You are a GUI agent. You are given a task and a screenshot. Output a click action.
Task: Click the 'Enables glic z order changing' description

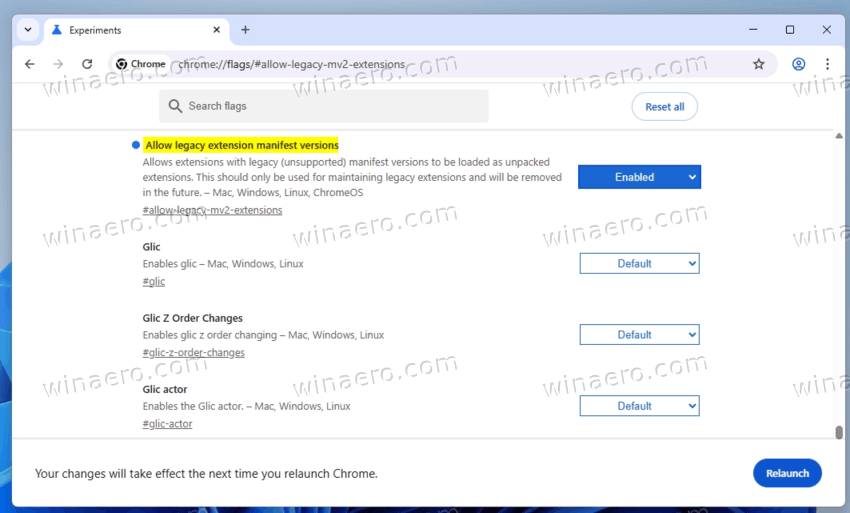[263, 335]
